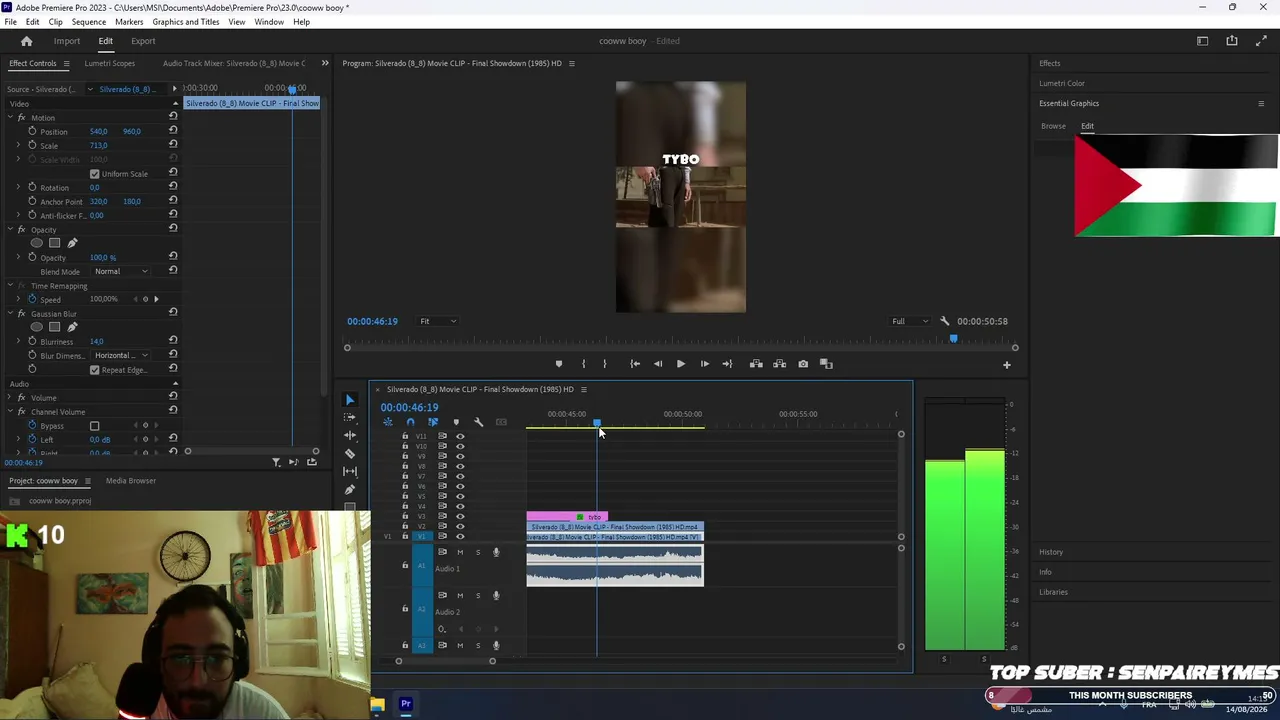1280x720 pixels.
Task: Toggle insert sequence as nest icon in timeline
Action: tap(388, 422)
